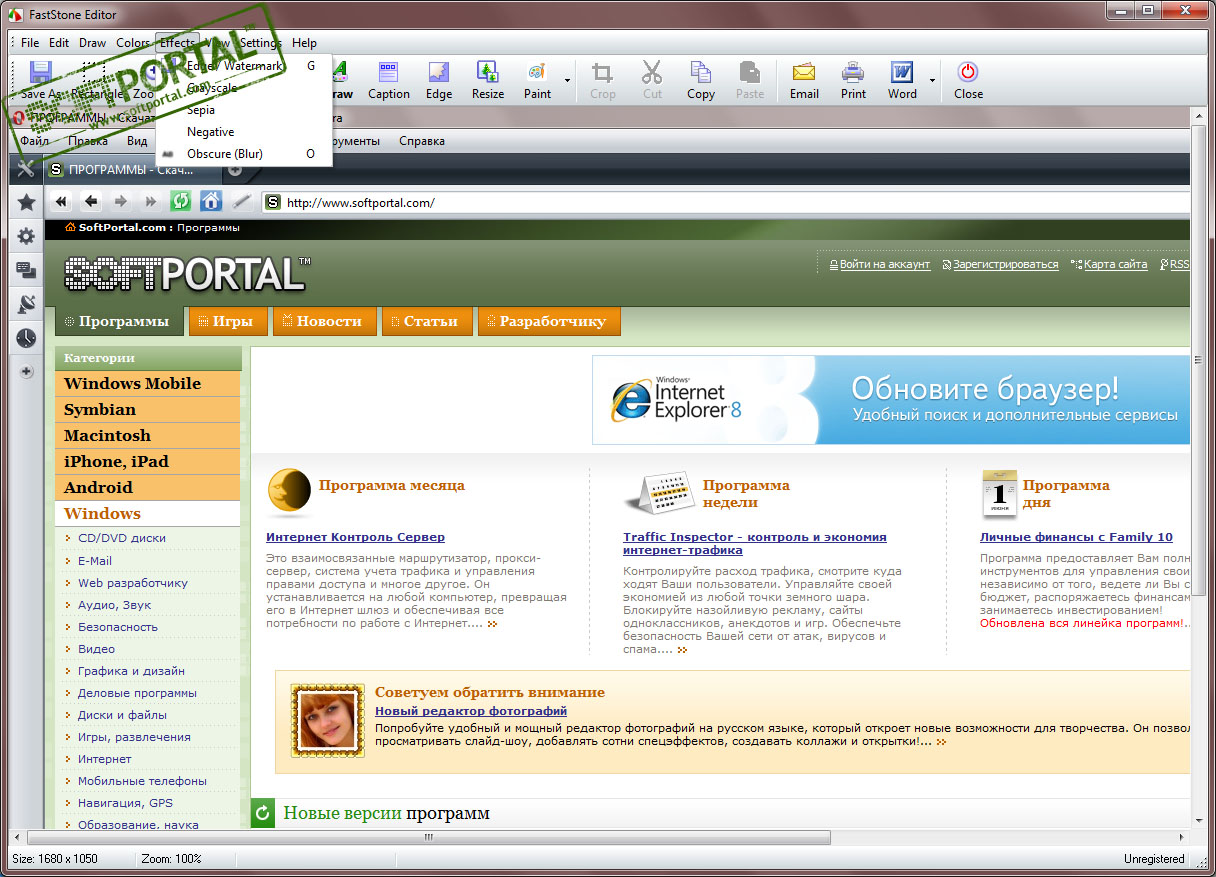Click the Карта сайта link
This screenshot has height=877, width=1216.
(1115, 264)
